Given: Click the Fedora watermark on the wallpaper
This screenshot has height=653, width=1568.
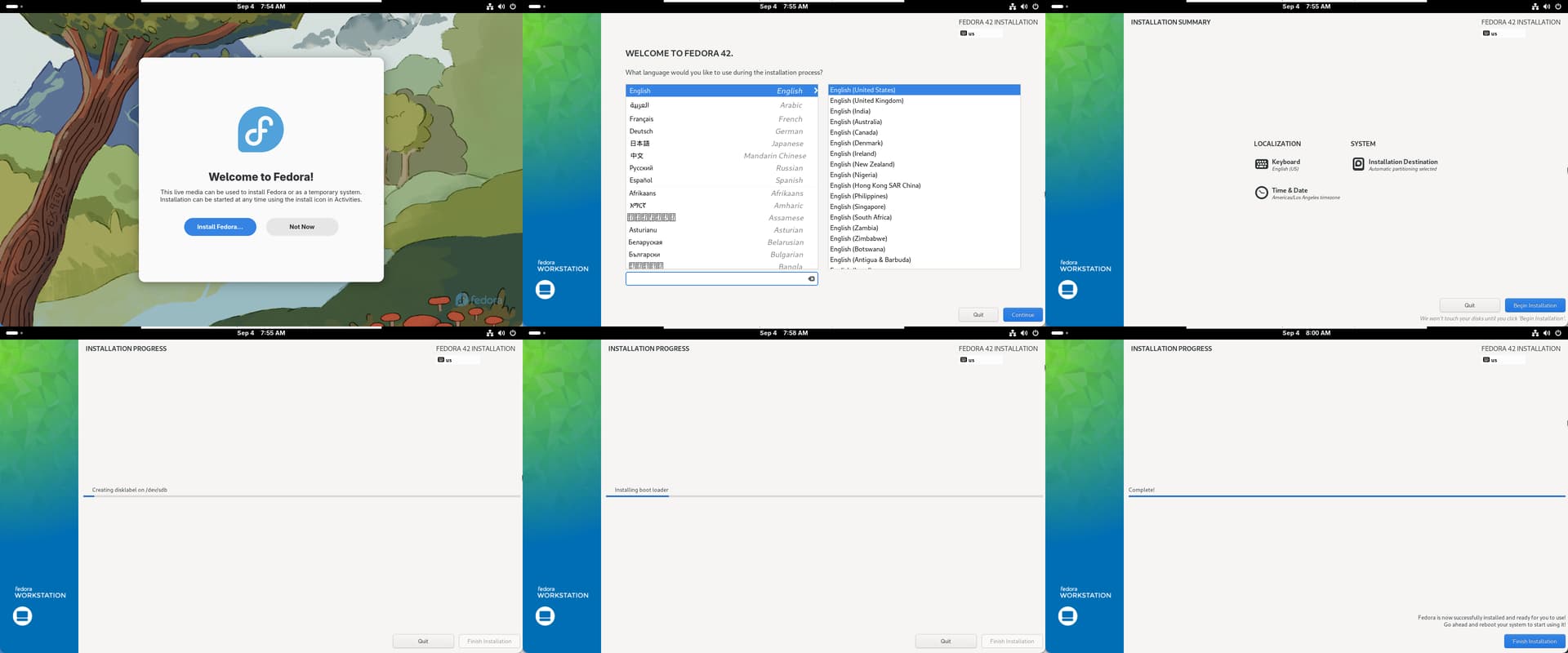Looking at the screenshot, I should click(479, 300).
